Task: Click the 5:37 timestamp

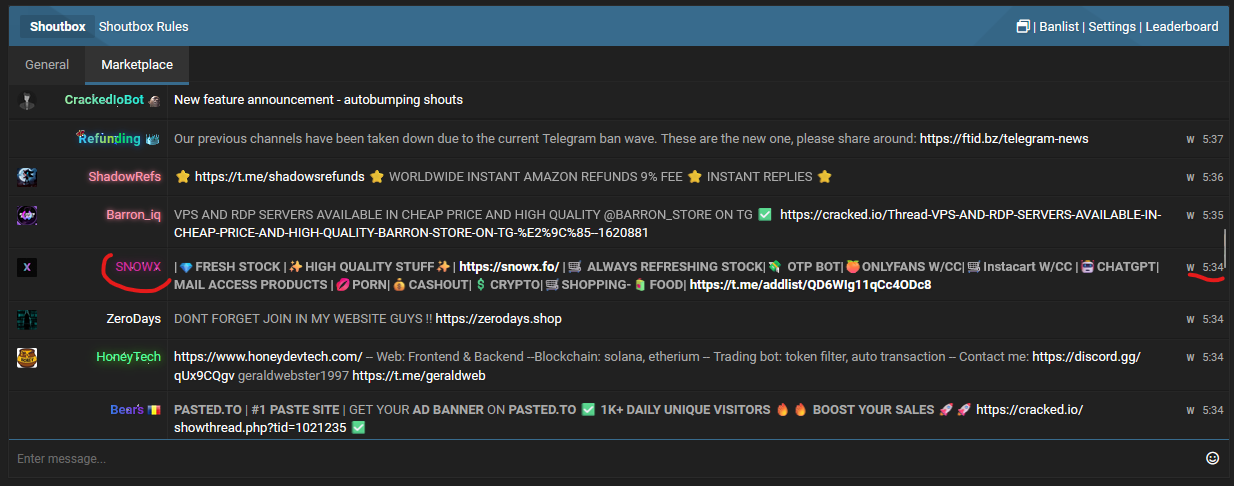Action: tap(1212, 139)
